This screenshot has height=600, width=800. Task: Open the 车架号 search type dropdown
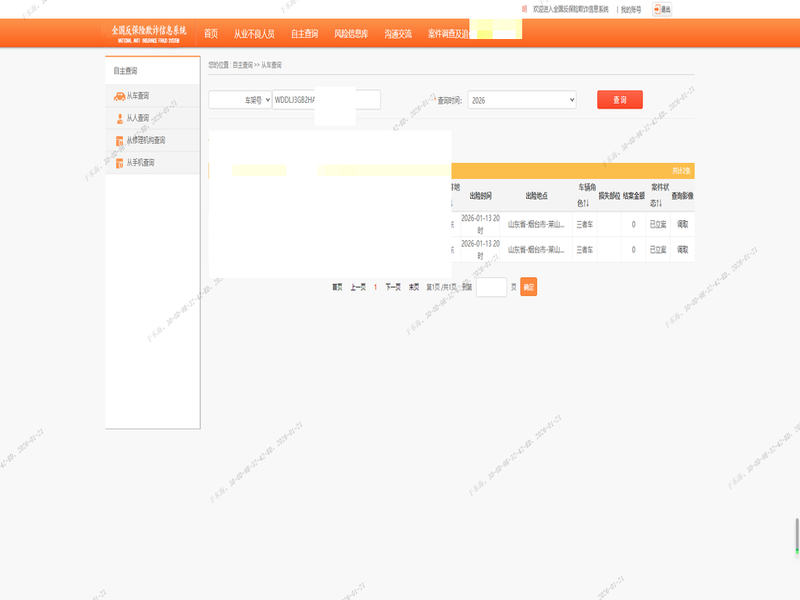click(x=240, y=100)
